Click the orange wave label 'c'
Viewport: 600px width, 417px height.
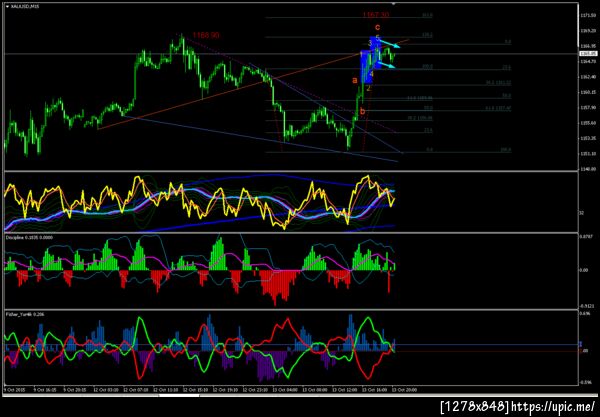pyautogui.click(x=377, y=27)
